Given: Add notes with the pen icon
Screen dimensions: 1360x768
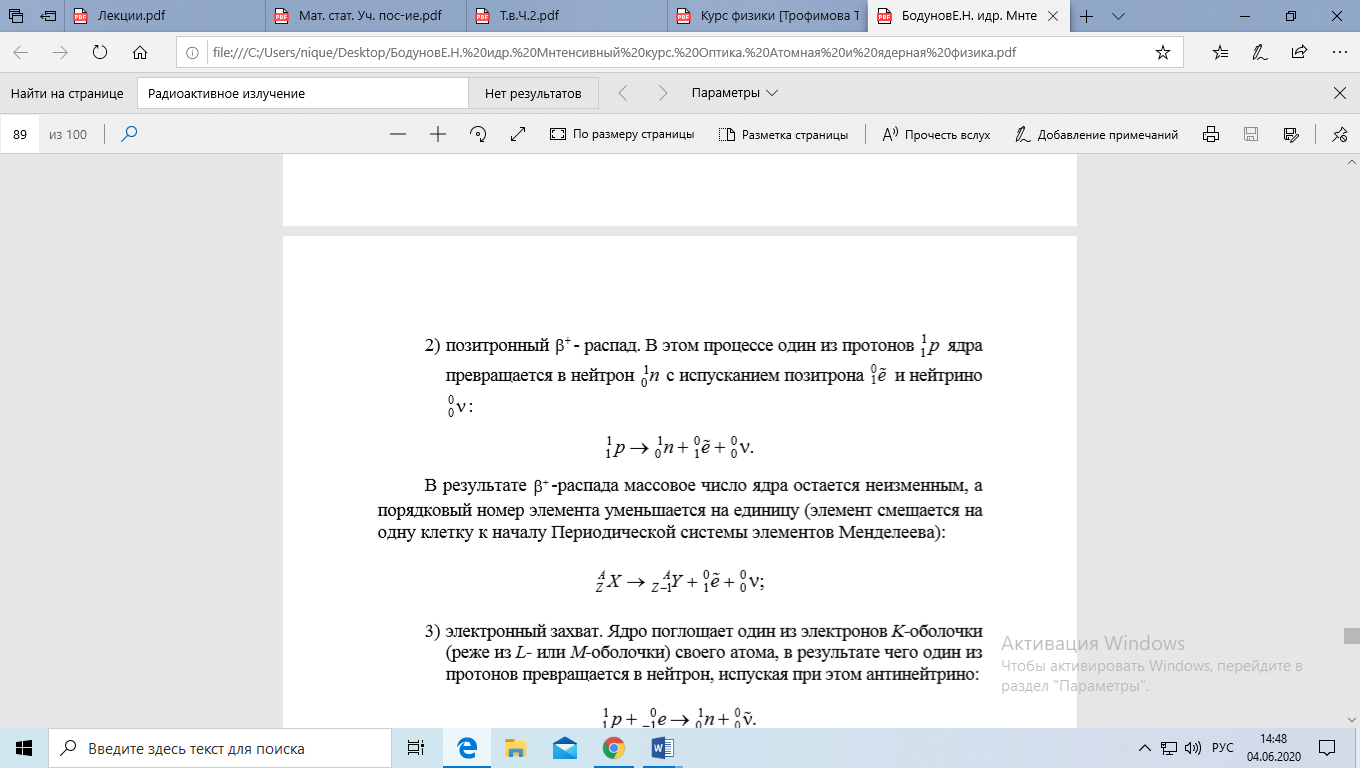Looking at the screenshot, I should (x=1260, y=53).
